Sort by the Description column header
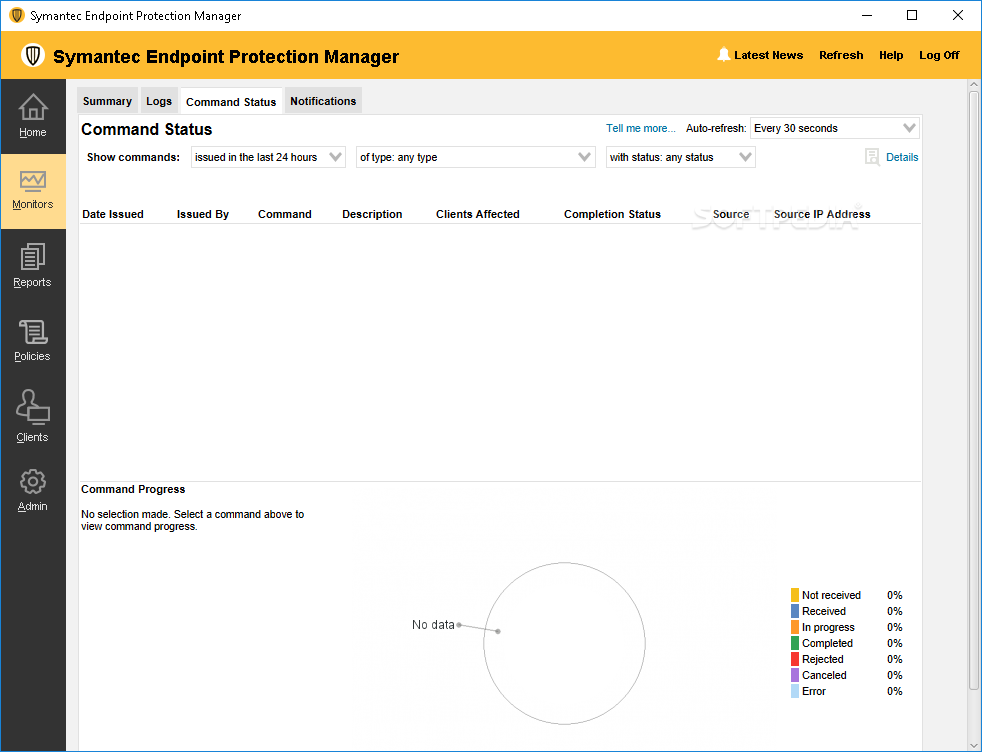 [372, 214]
